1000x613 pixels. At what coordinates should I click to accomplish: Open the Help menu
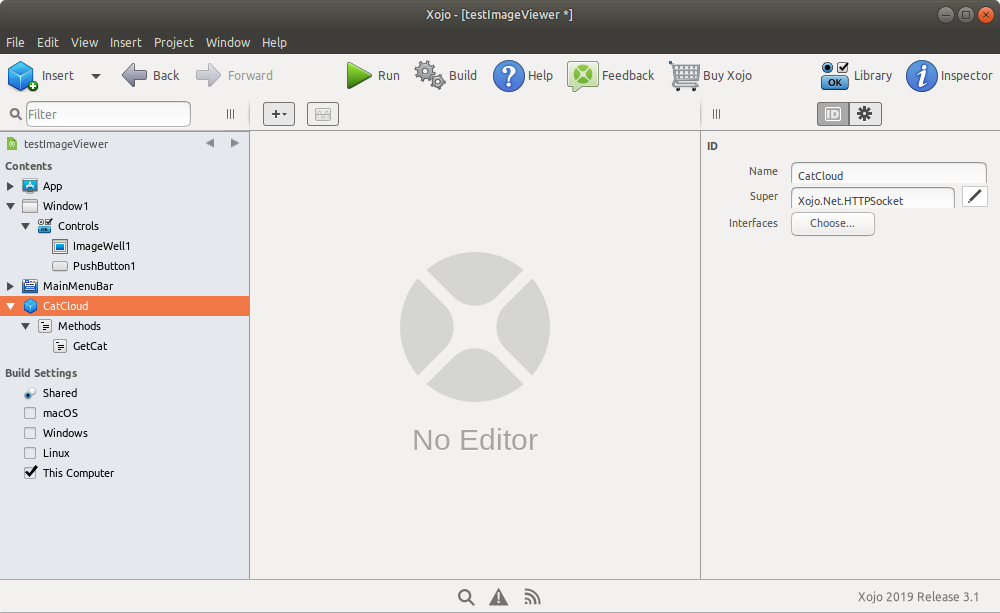coord(274,43)
